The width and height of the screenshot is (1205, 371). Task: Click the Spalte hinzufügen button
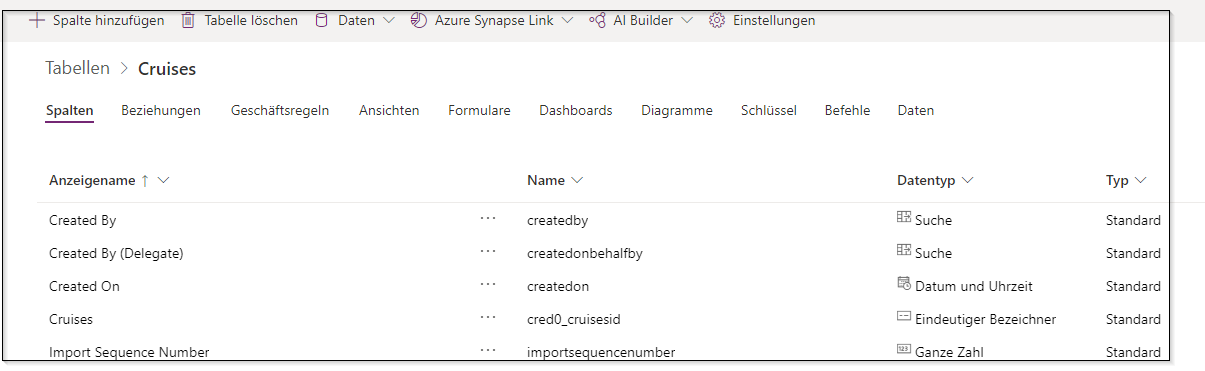click(x=97, y=20)
